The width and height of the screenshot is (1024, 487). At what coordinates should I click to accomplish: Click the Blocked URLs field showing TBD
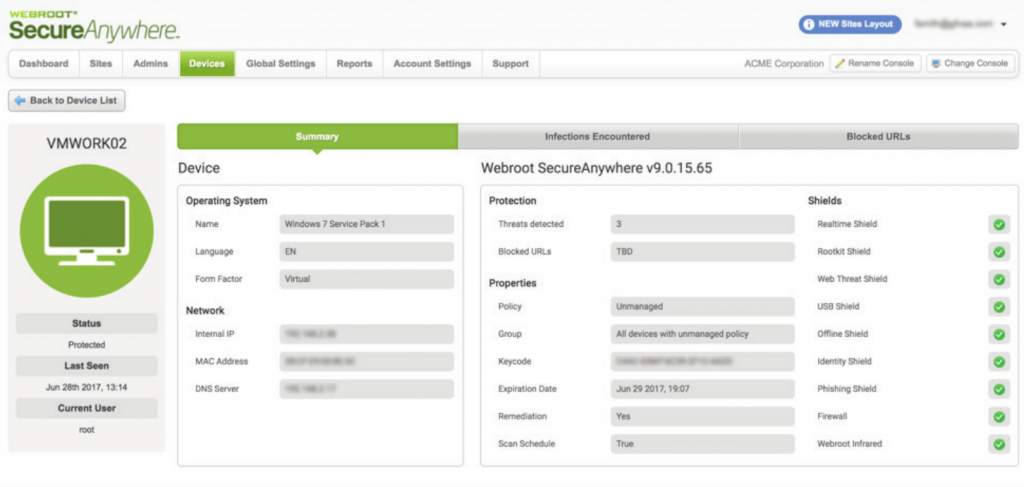[703, 252]
